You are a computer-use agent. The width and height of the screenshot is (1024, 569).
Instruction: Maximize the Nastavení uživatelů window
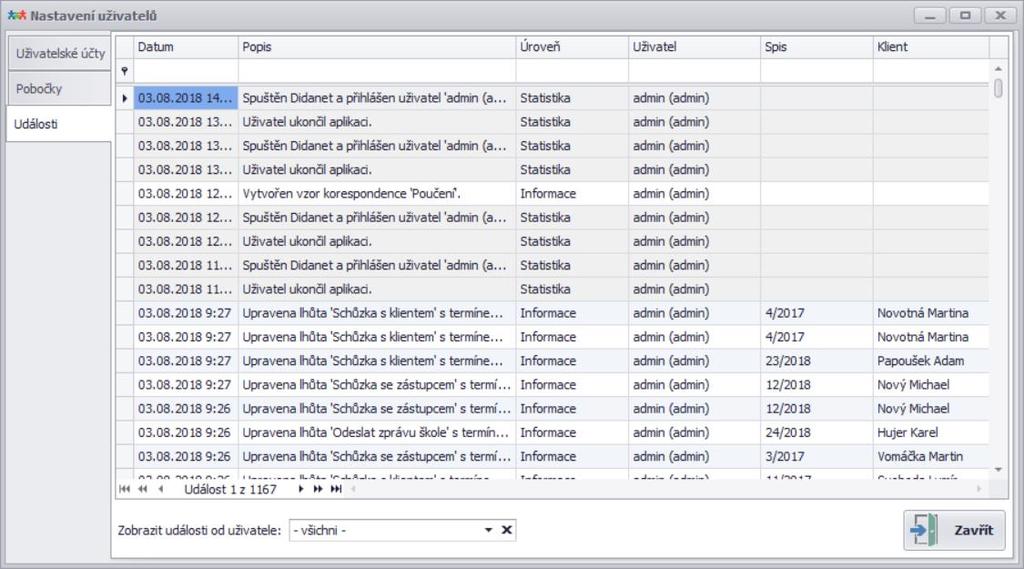(965, 16)
